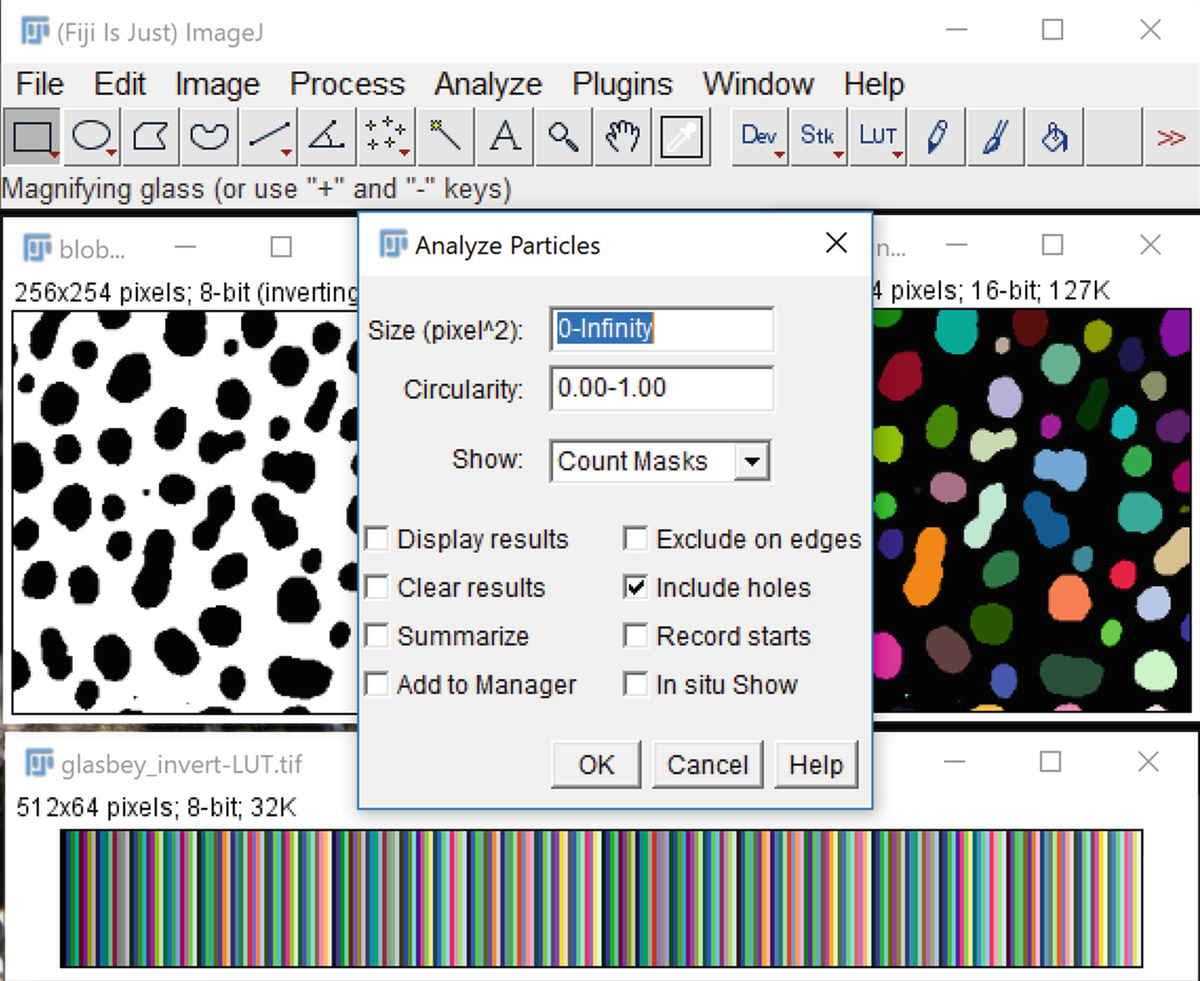Screen dimensions: 1200x981
Task: Activate the Color picker eyedropper tool
Action: coord(682,137)
